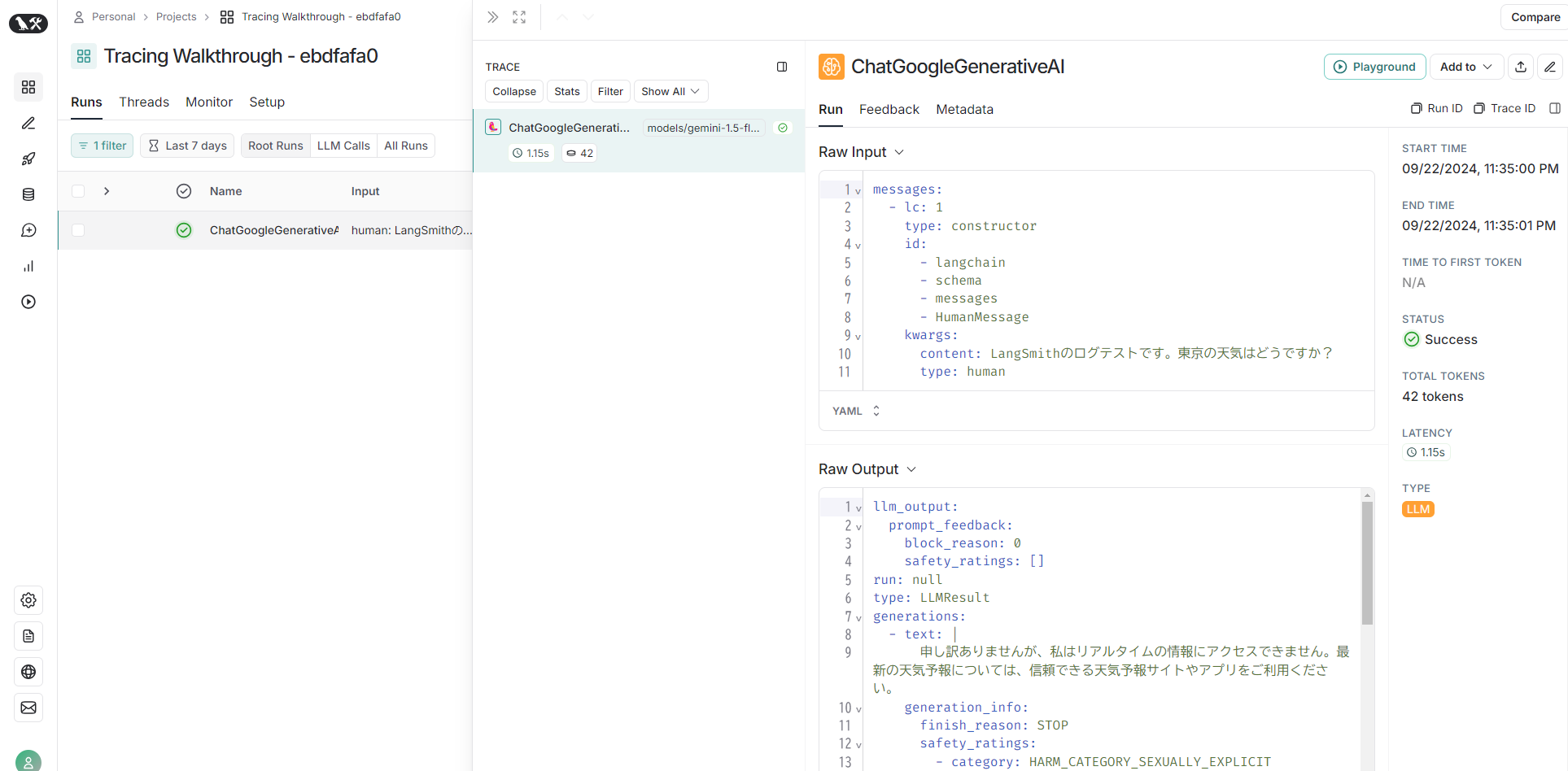
Task: Go to previous run with up arrow
Action: click(562, 17)
